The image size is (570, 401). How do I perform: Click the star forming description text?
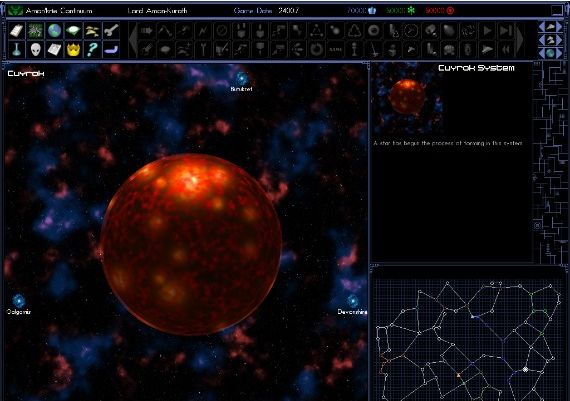click(x=448, y=143)
